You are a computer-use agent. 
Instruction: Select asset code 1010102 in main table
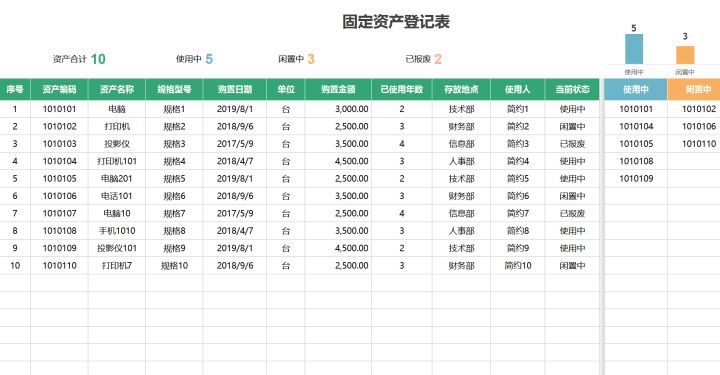coord(59,127)
